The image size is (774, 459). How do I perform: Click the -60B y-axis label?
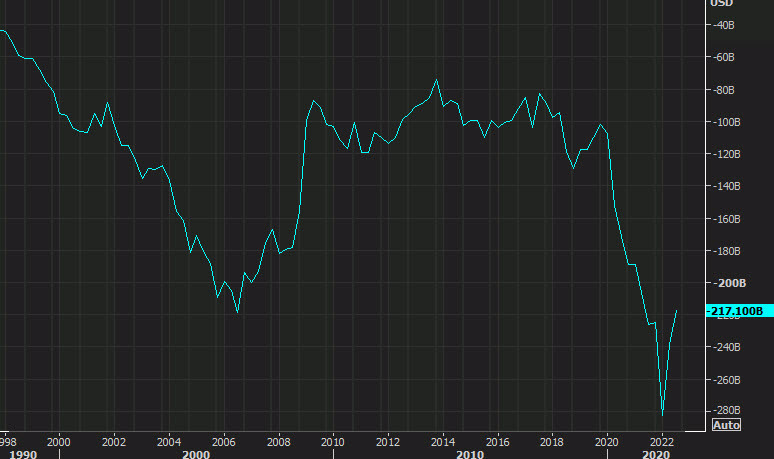coord(724,57)
